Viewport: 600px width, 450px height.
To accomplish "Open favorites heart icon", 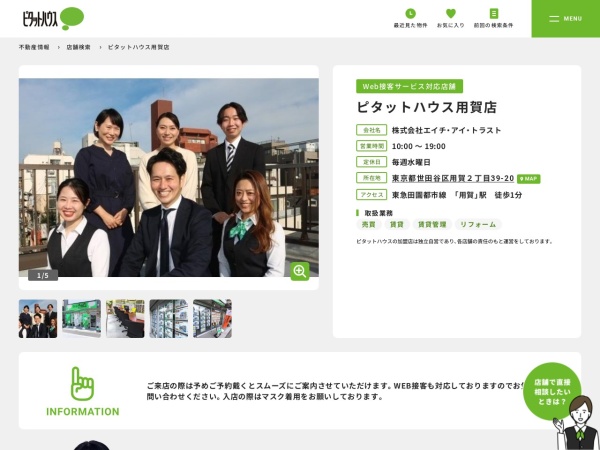I will coord(451,13).
